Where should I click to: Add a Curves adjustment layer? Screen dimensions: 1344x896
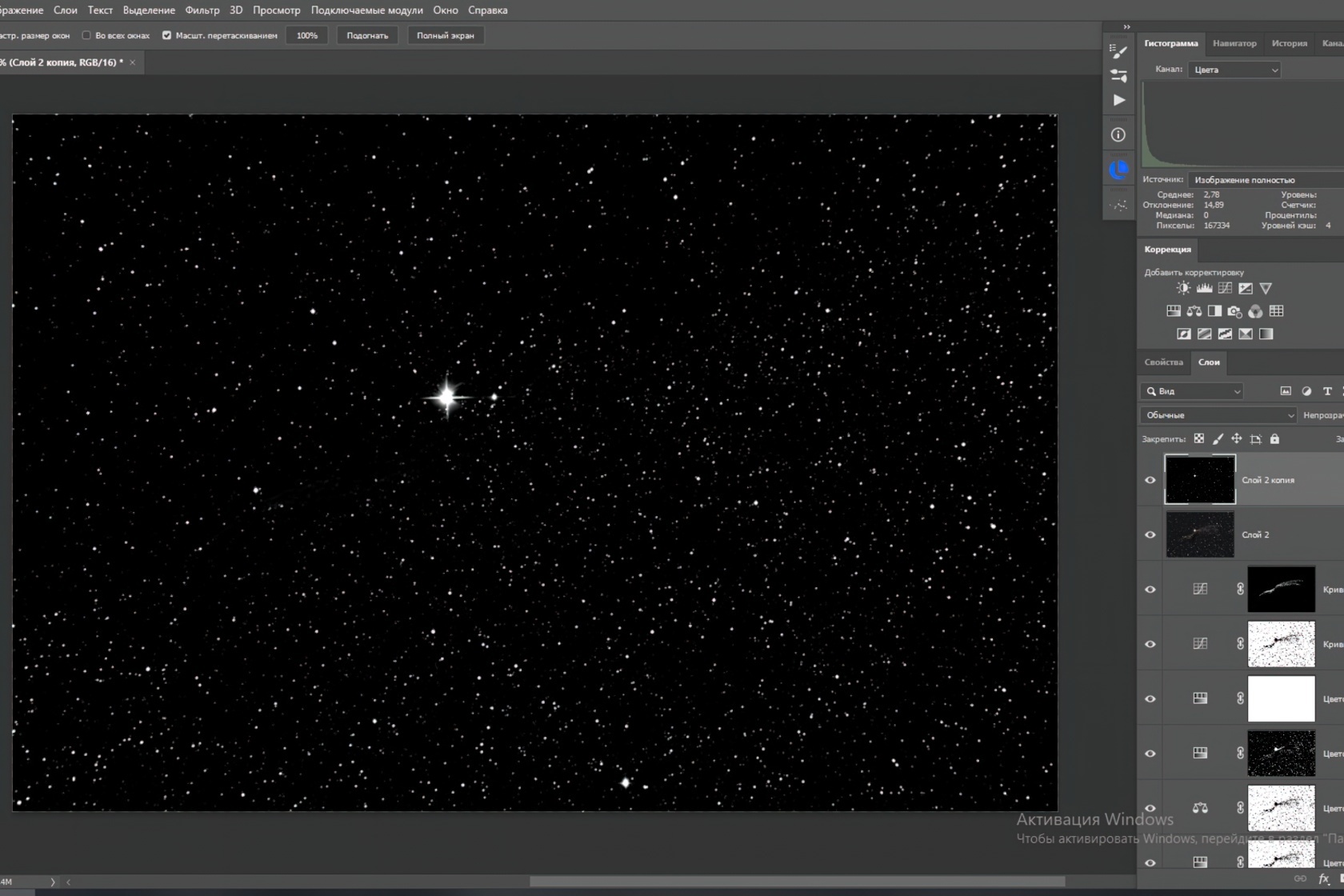(1225, 288)
